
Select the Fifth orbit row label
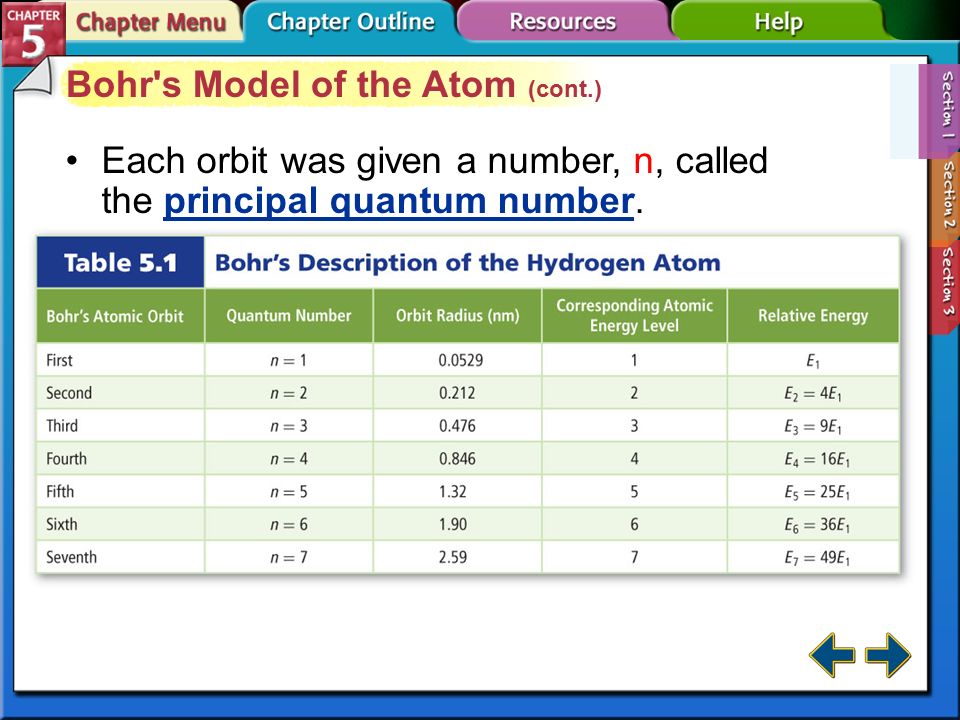tap(60, 492)
